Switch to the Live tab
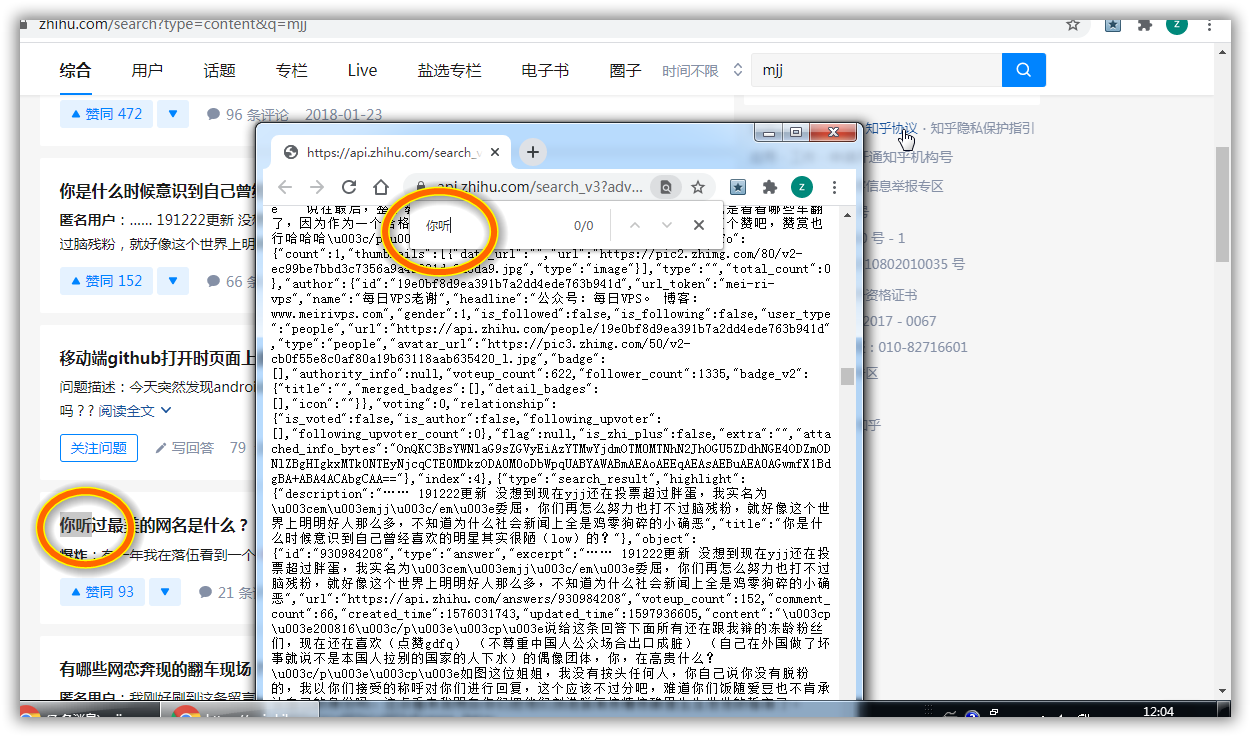 pos(362,70)
